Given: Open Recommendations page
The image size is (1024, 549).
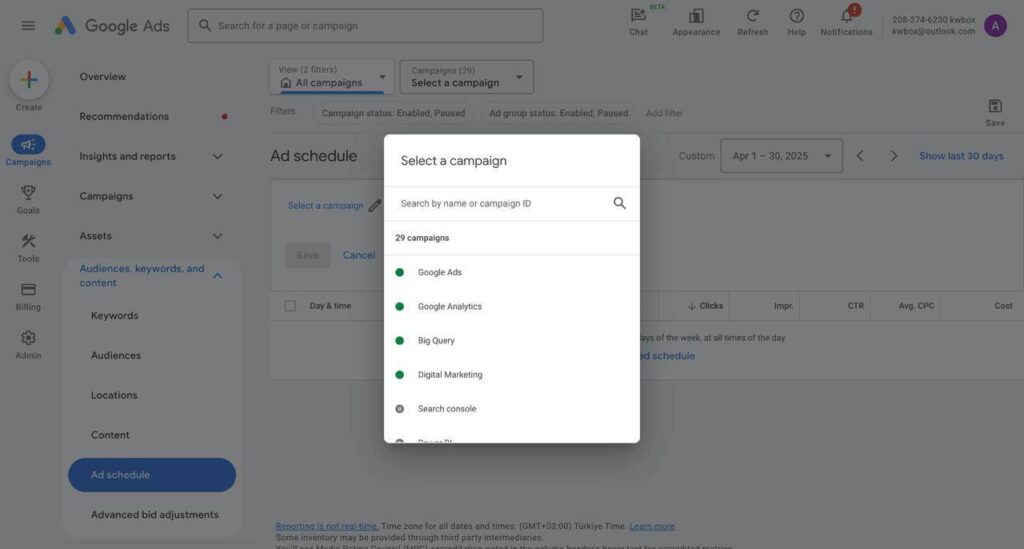Looking at the screenshot, I should 124,116.
